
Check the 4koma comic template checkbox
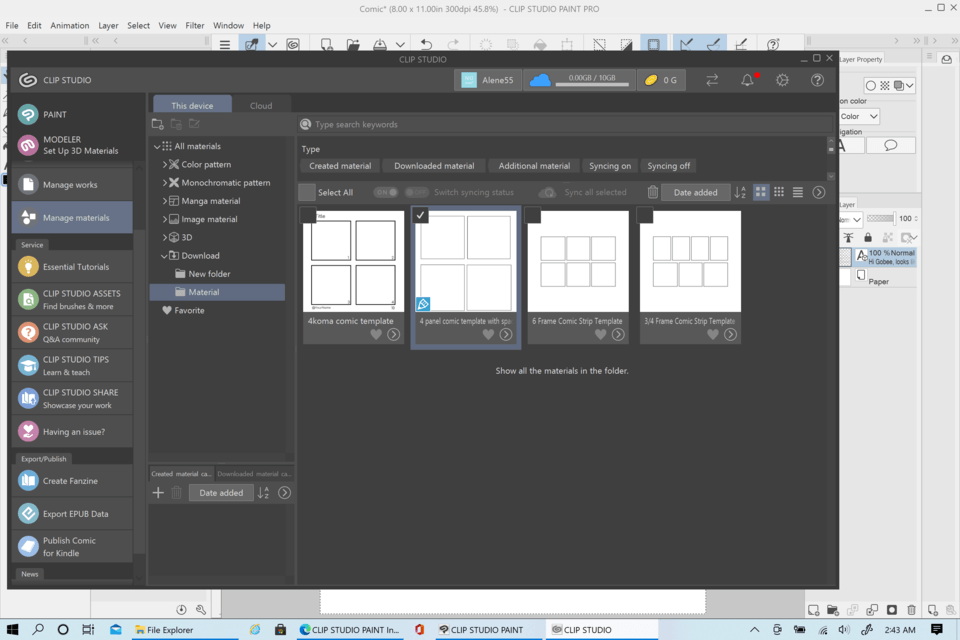308,214
